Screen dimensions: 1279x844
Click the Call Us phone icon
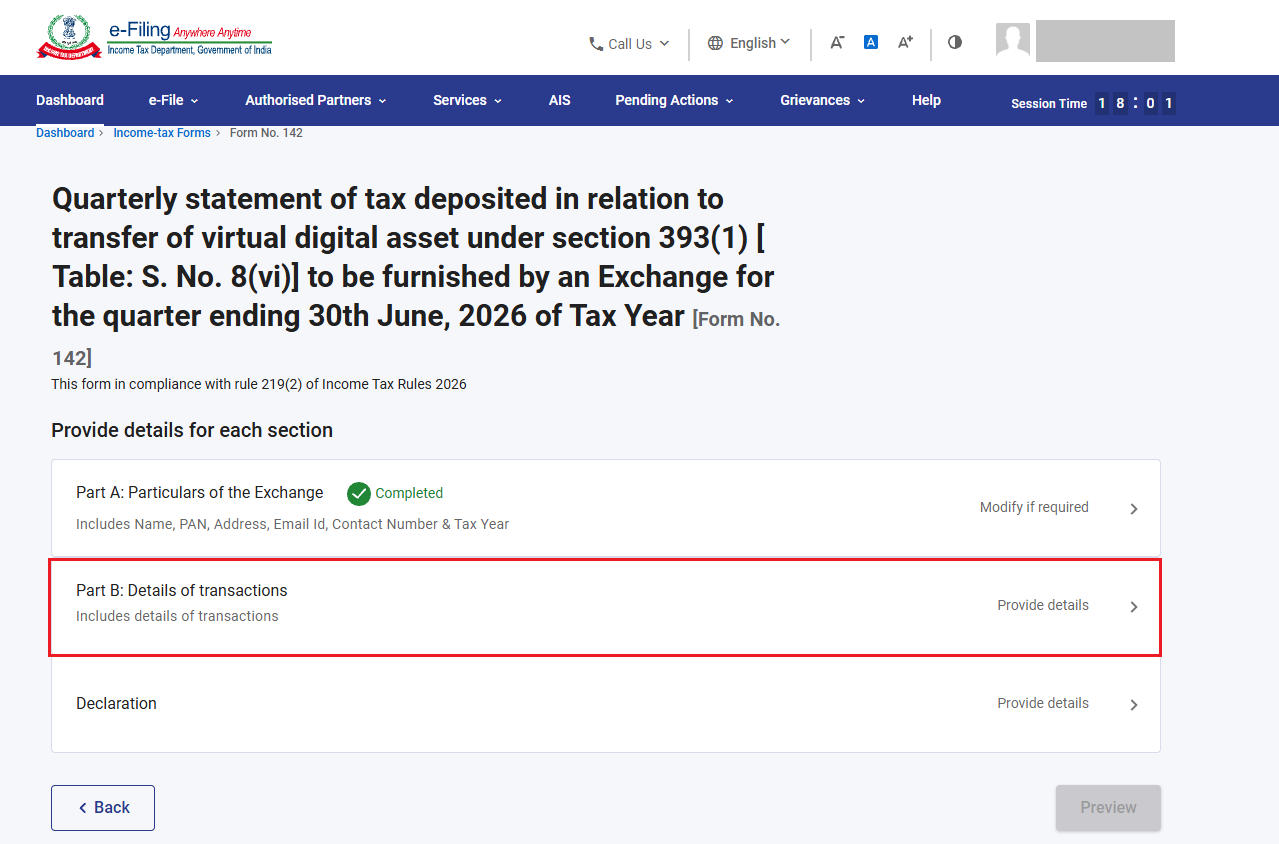pos(596,44)
